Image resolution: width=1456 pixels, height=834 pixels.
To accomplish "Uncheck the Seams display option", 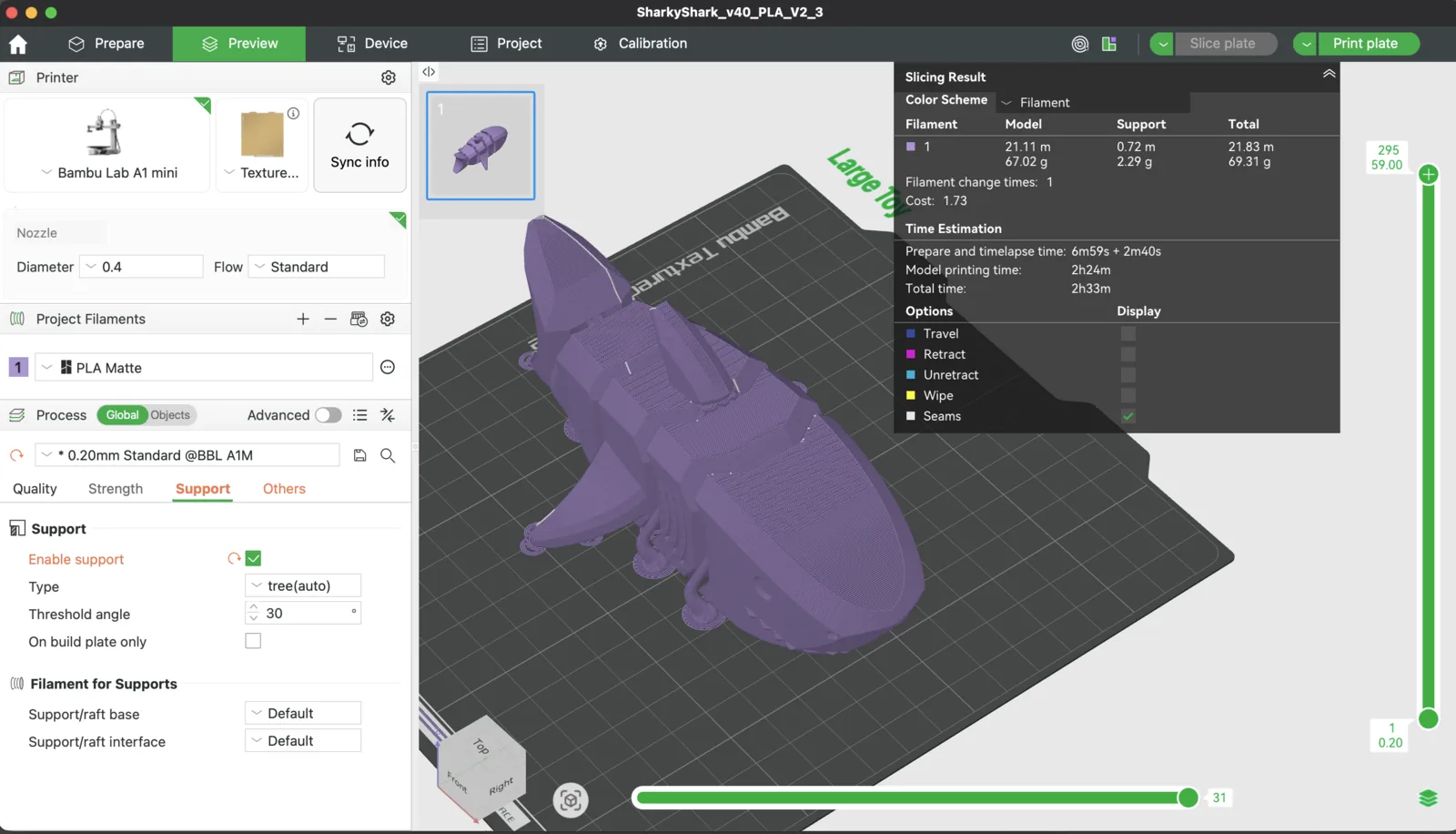I will click(1127, 416).
